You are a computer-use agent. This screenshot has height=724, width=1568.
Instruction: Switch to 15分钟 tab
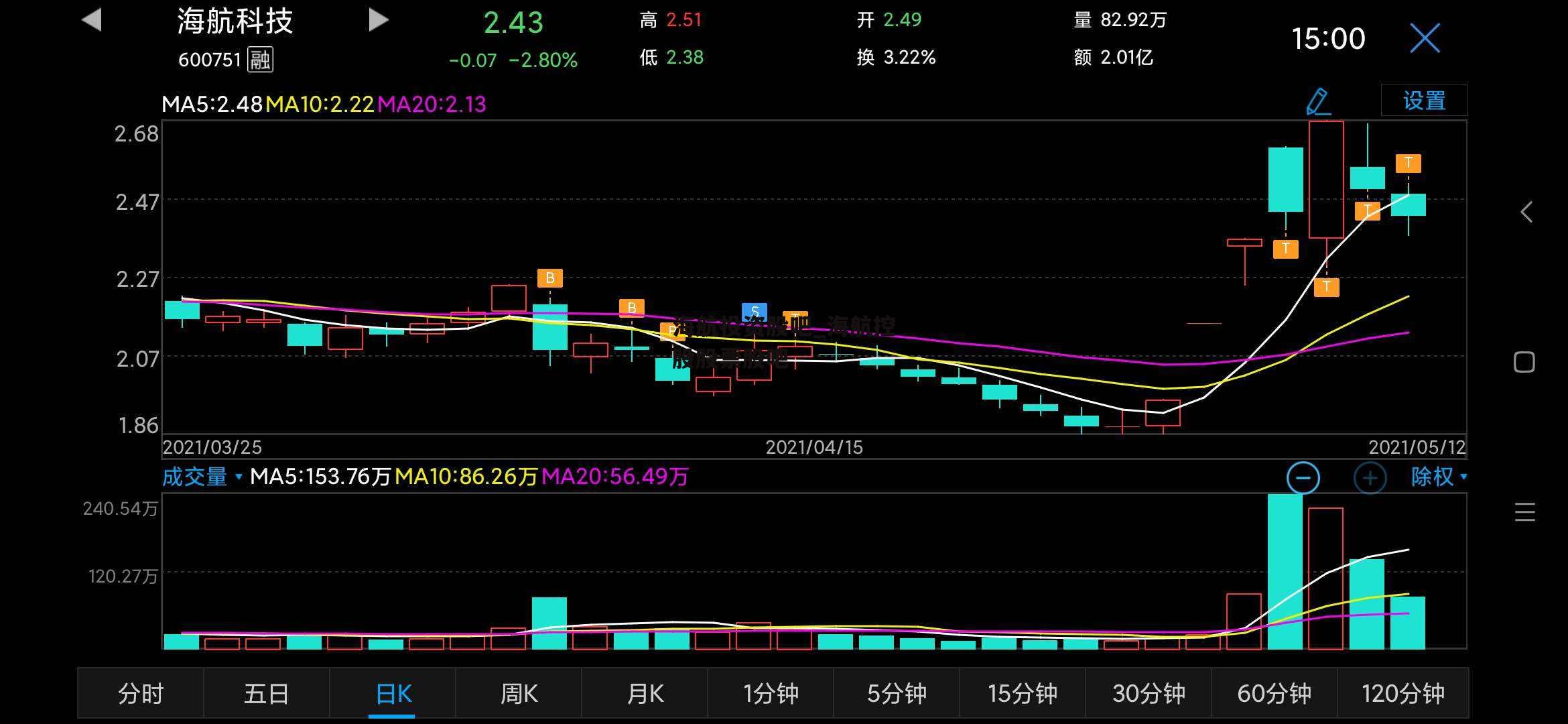coord(1023,693)
